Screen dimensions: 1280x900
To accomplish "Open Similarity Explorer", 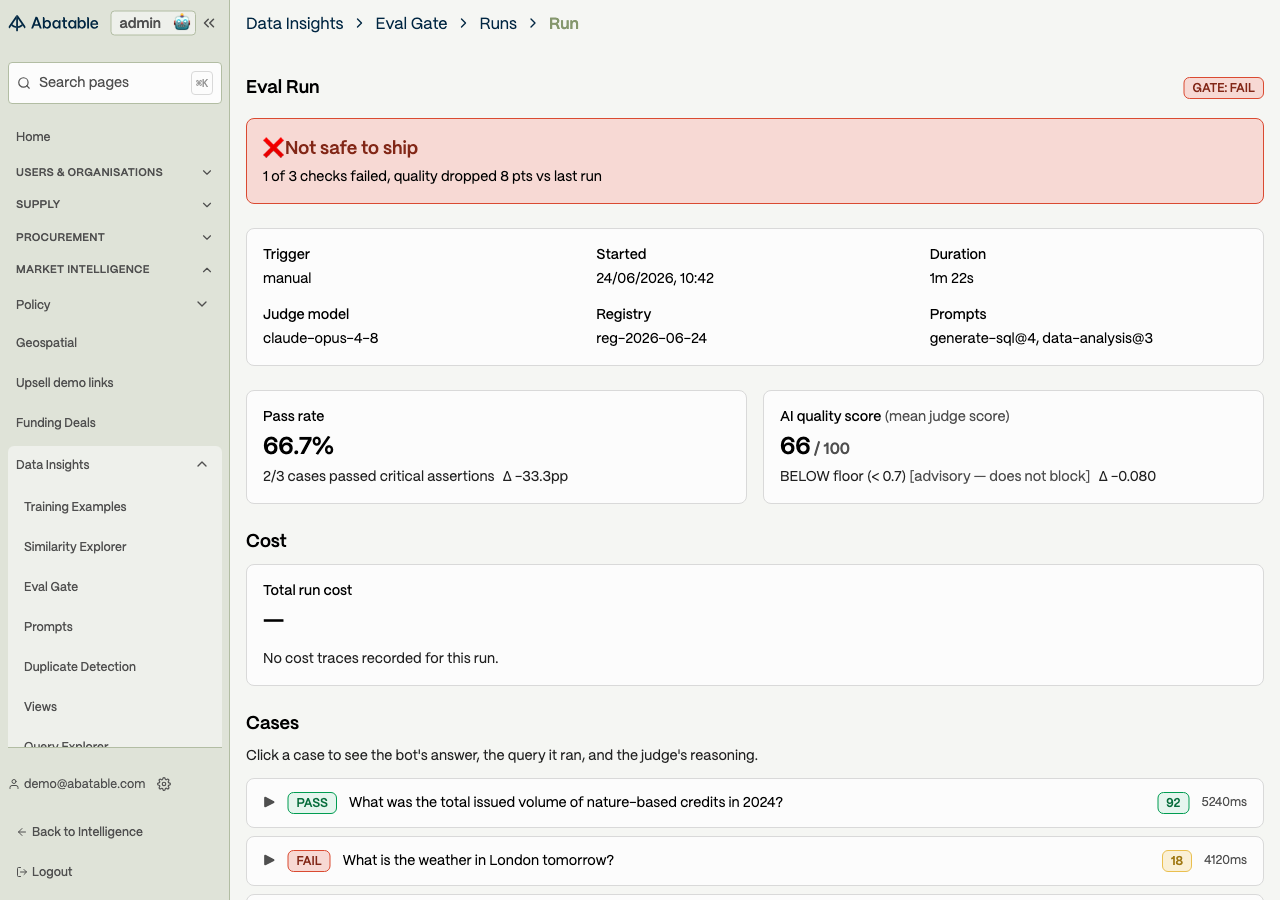I will (x=75, y=547).
